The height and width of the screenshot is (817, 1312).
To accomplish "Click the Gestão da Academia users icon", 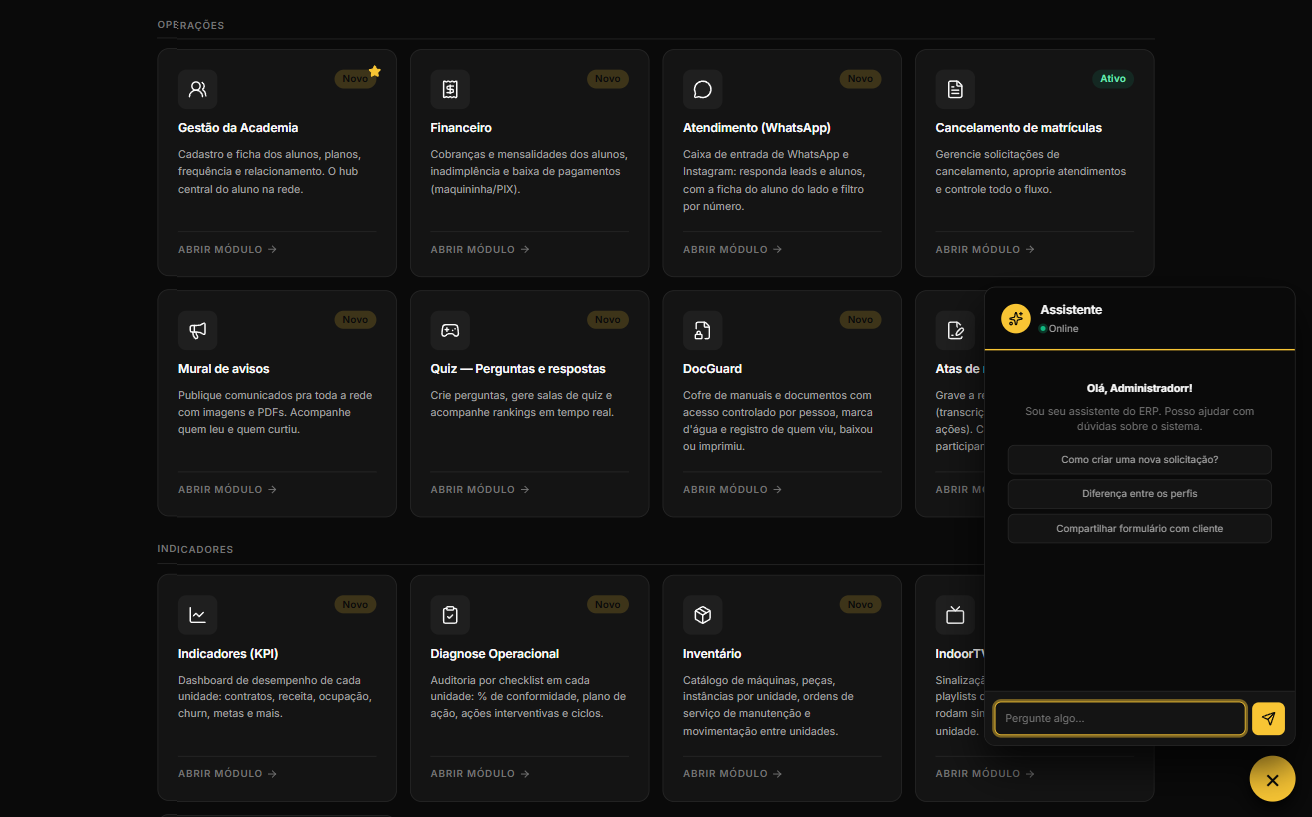I will [197, 89].
